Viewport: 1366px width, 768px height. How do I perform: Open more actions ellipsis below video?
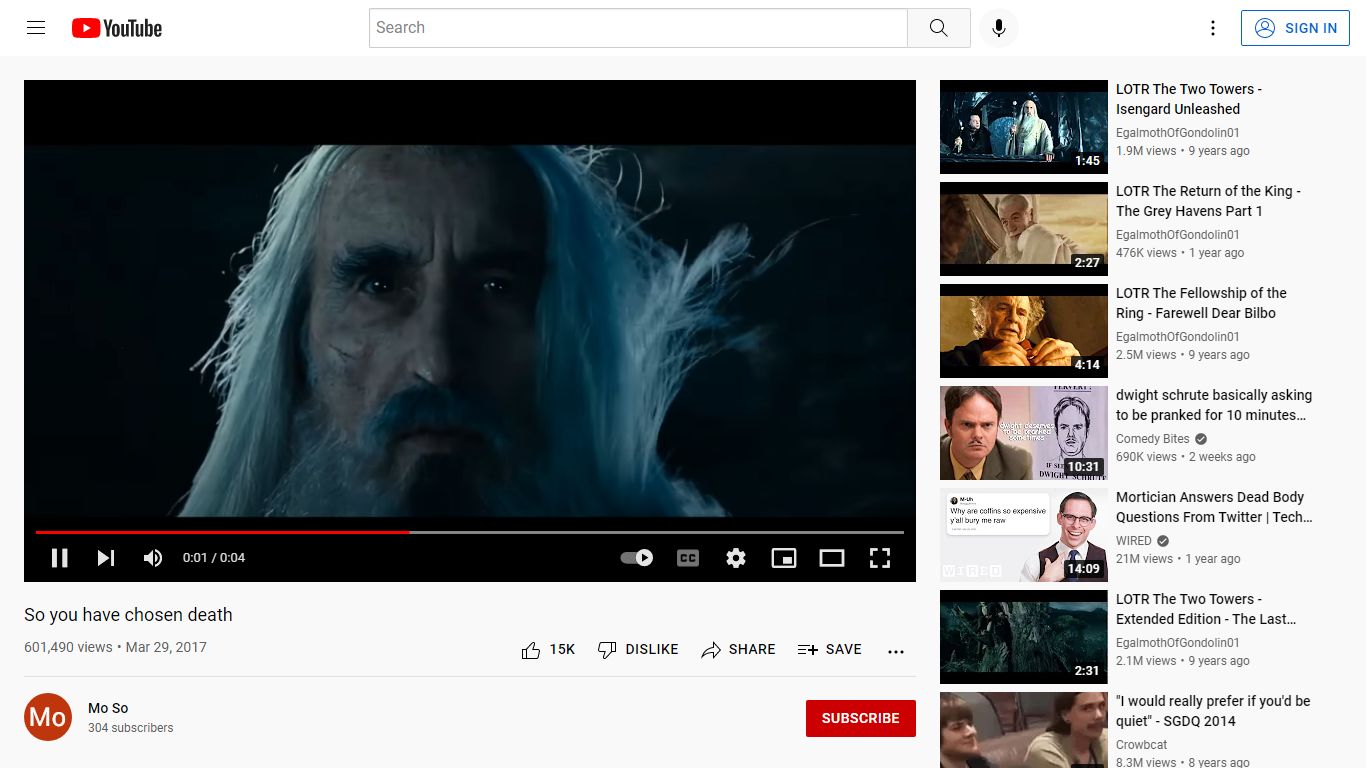(x=896, y=651)
